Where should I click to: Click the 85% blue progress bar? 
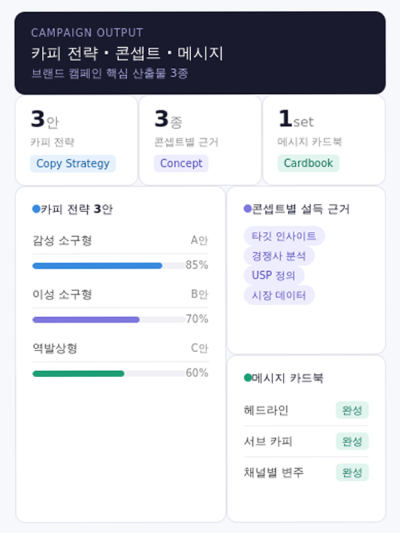pos(109,266)
